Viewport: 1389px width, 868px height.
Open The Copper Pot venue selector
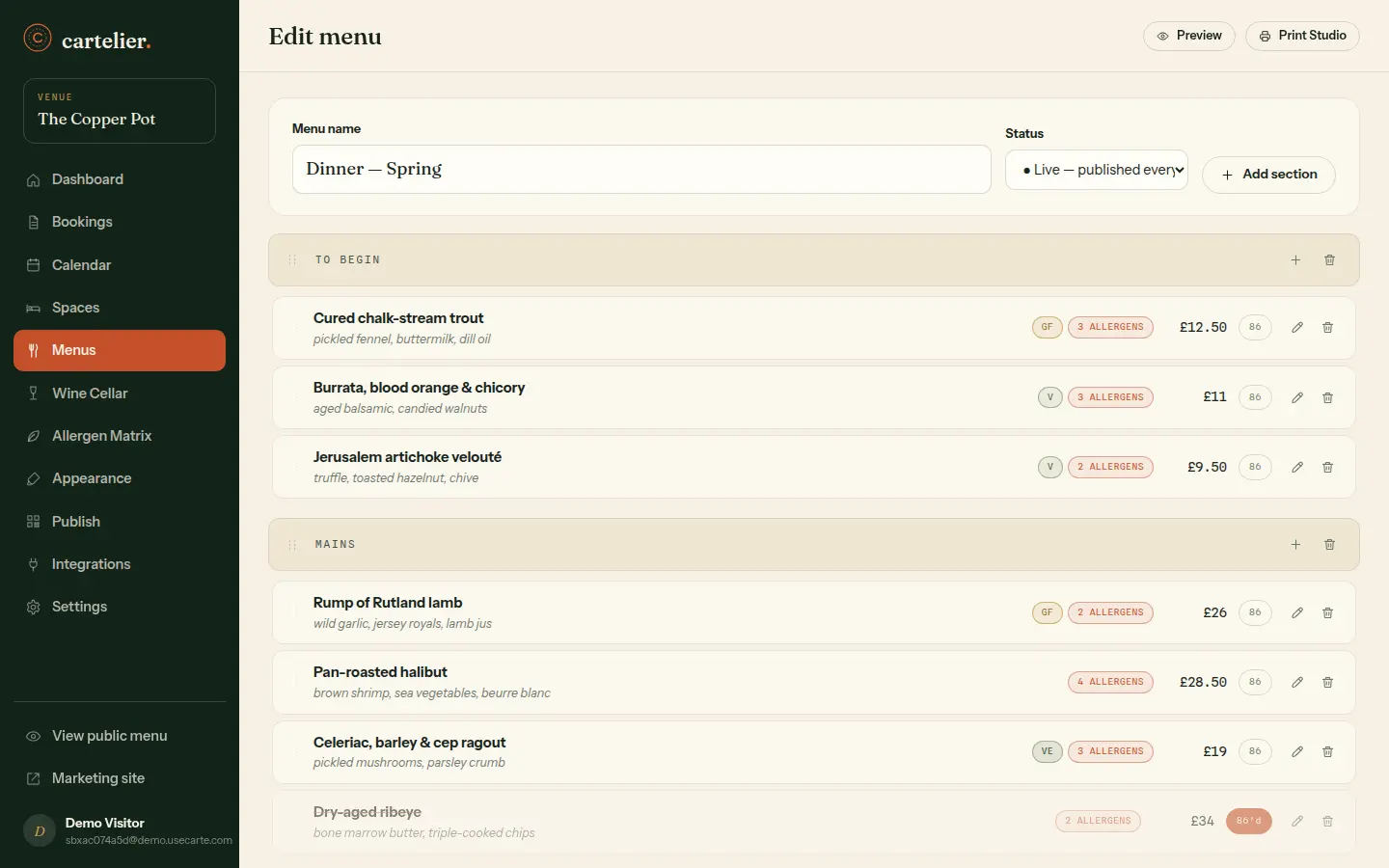click(x=120, y=111)
